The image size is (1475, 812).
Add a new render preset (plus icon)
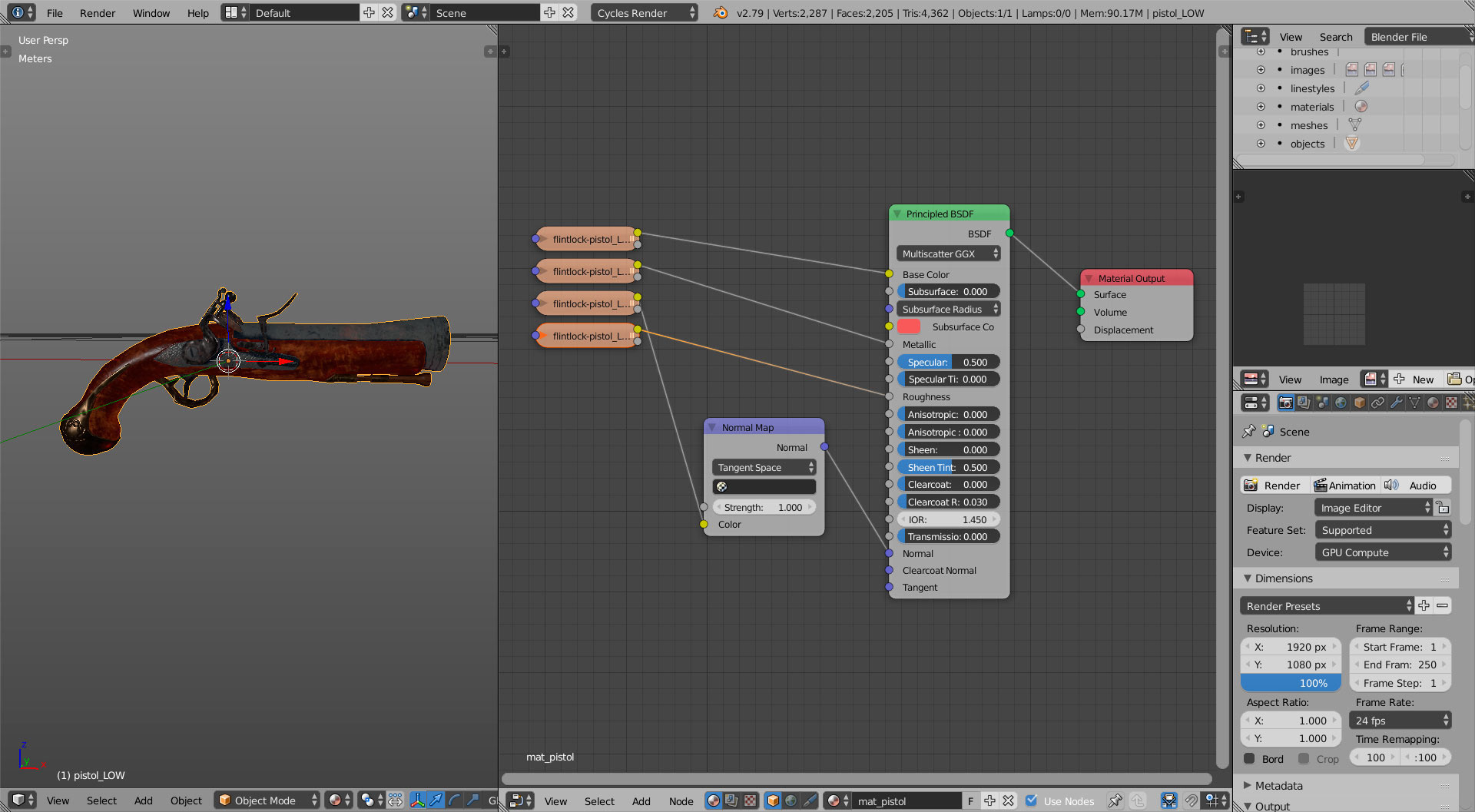[x=1424, y=605]
